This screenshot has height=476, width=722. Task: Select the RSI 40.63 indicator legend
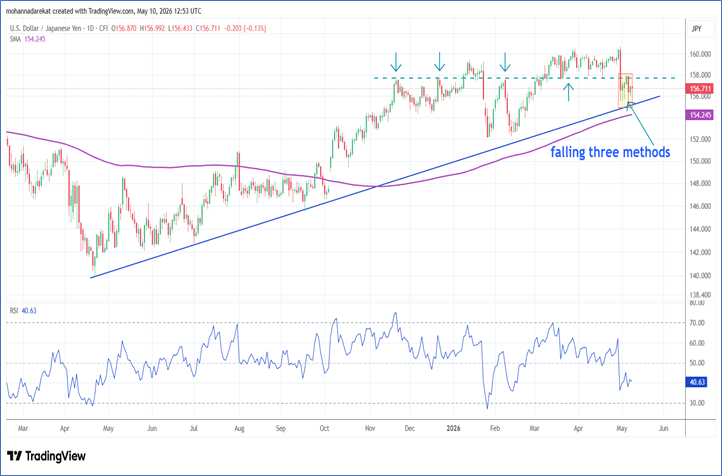pyautogui.click(x=23, y=311)
